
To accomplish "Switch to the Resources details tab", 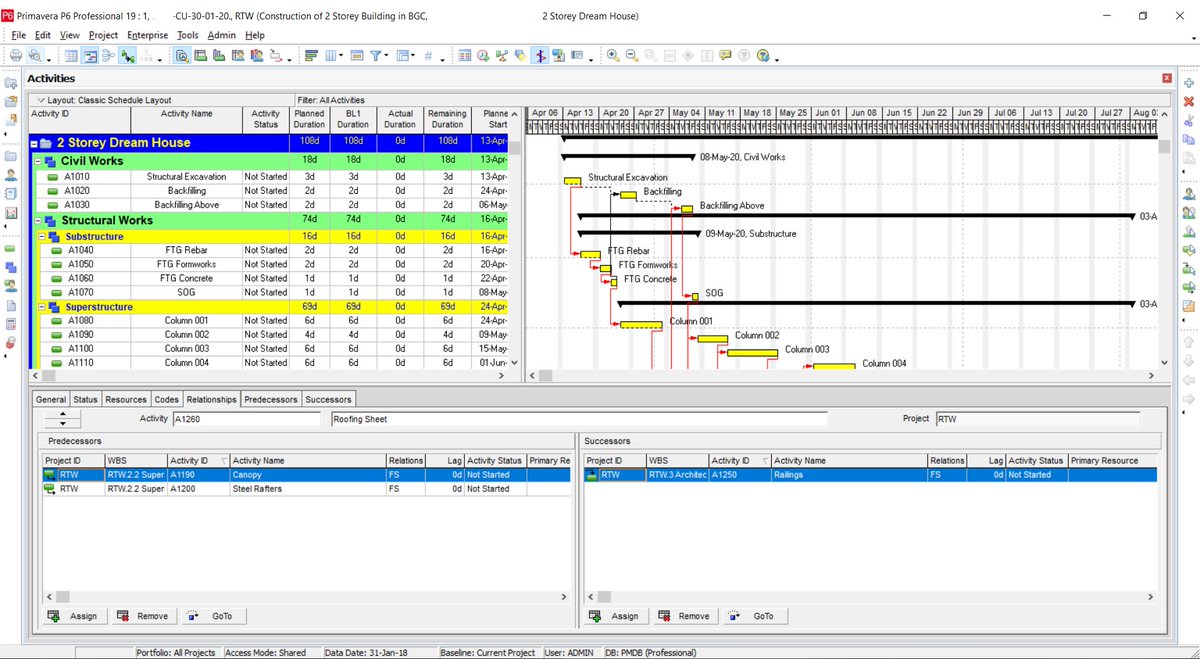I will pos(126,399).
